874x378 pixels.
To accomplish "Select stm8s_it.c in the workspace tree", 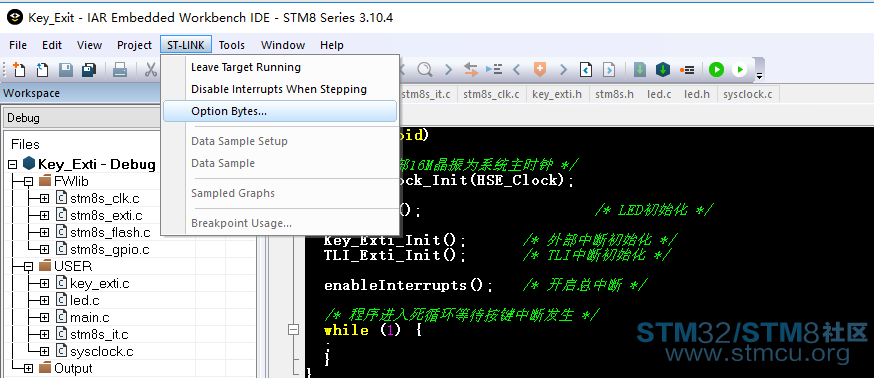I will click(99, 335).
